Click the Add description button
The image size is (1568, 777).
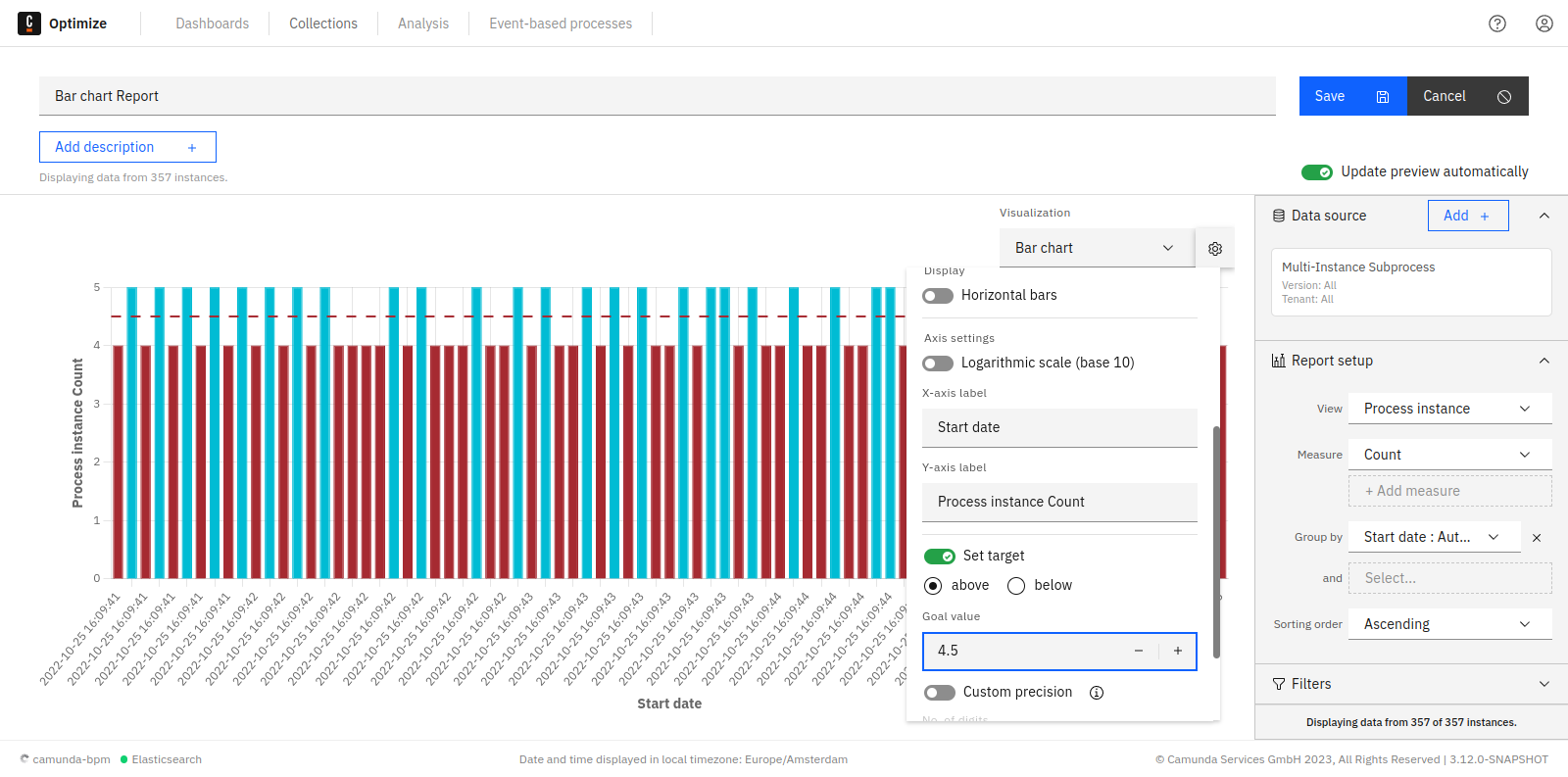[x=127, y=147]
